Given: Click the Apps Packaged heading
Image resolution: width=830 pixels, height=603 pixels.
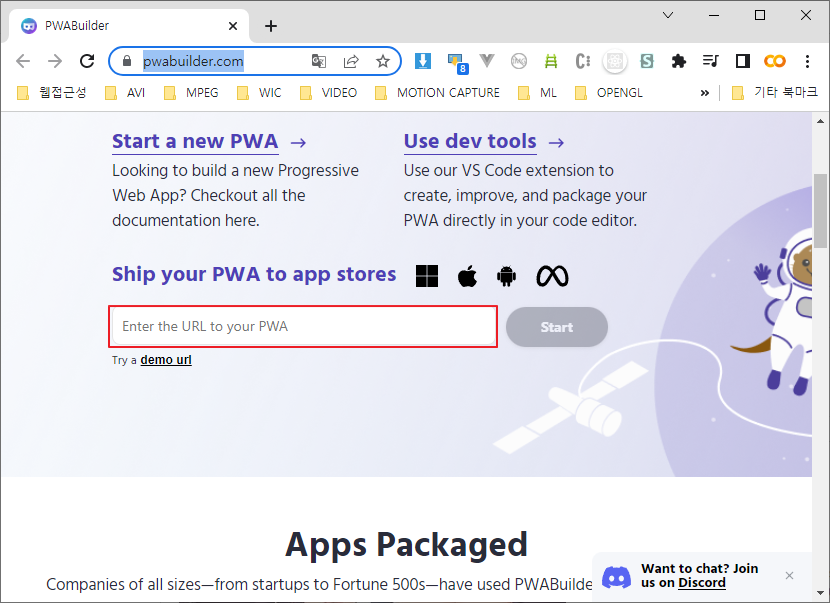Looking at the screenshot, I should 407,544.
